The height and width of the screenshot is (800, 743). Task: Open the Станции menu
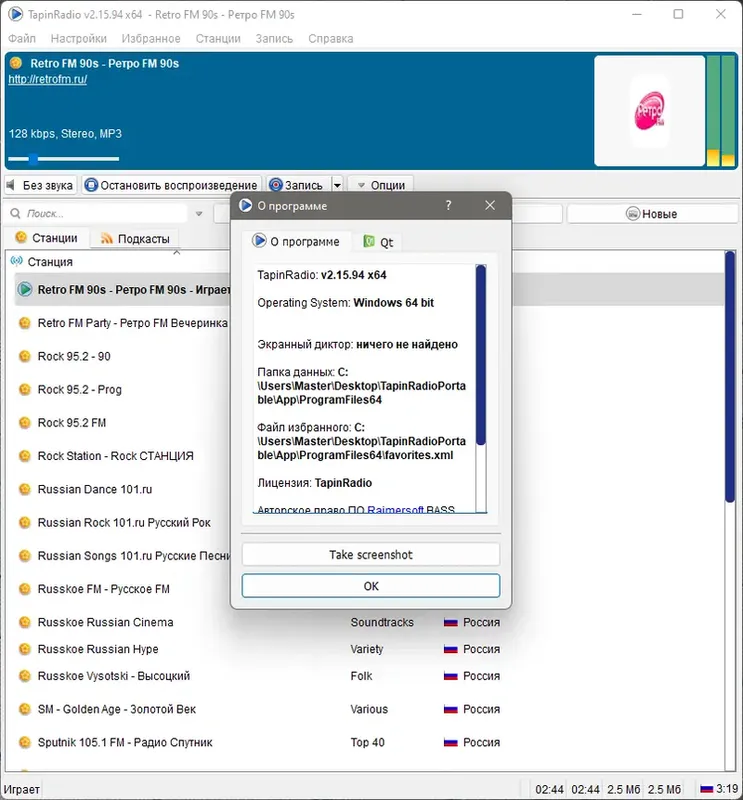point(218,38)
